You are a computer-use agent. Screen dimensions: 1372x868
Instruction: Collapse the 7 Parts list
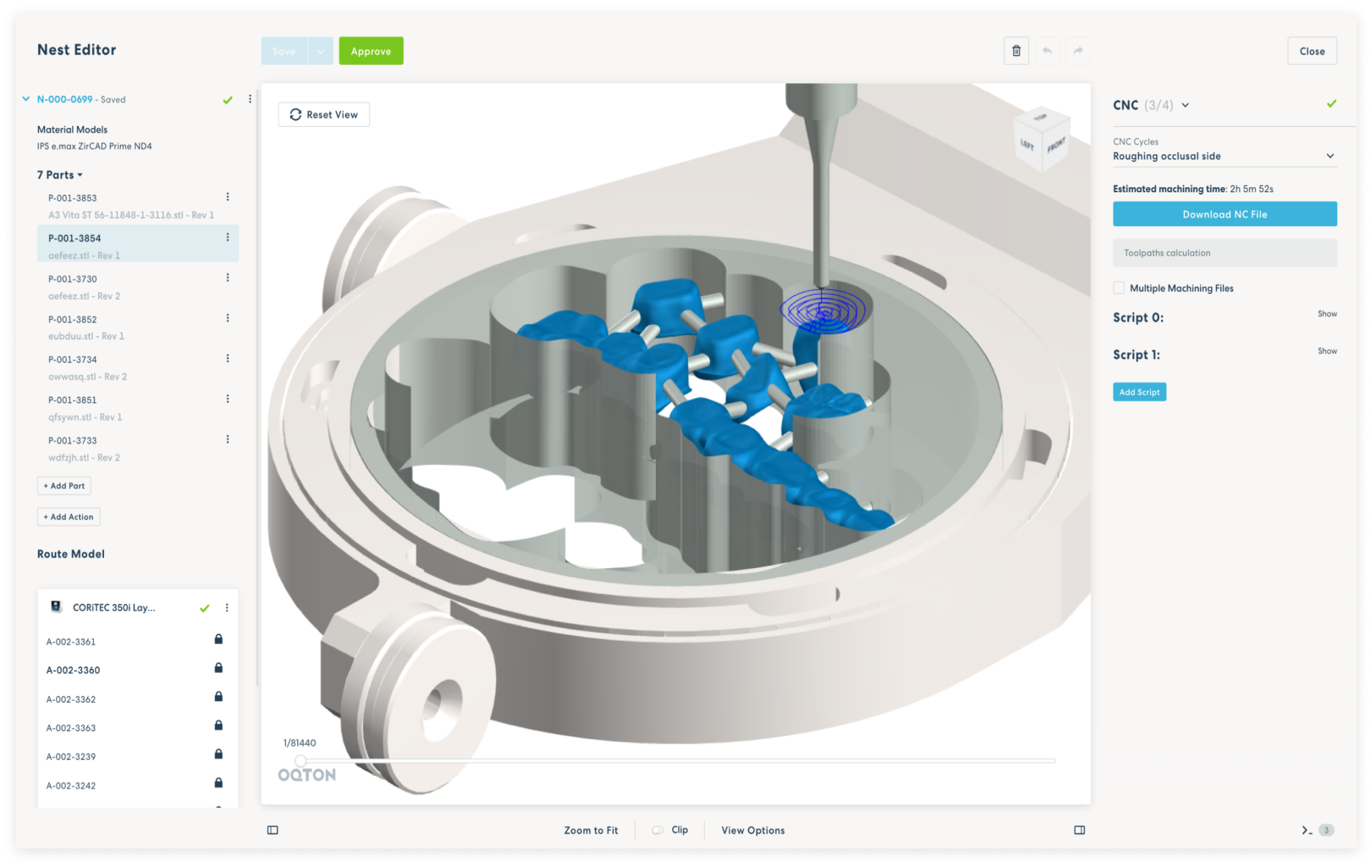(80, 175)
